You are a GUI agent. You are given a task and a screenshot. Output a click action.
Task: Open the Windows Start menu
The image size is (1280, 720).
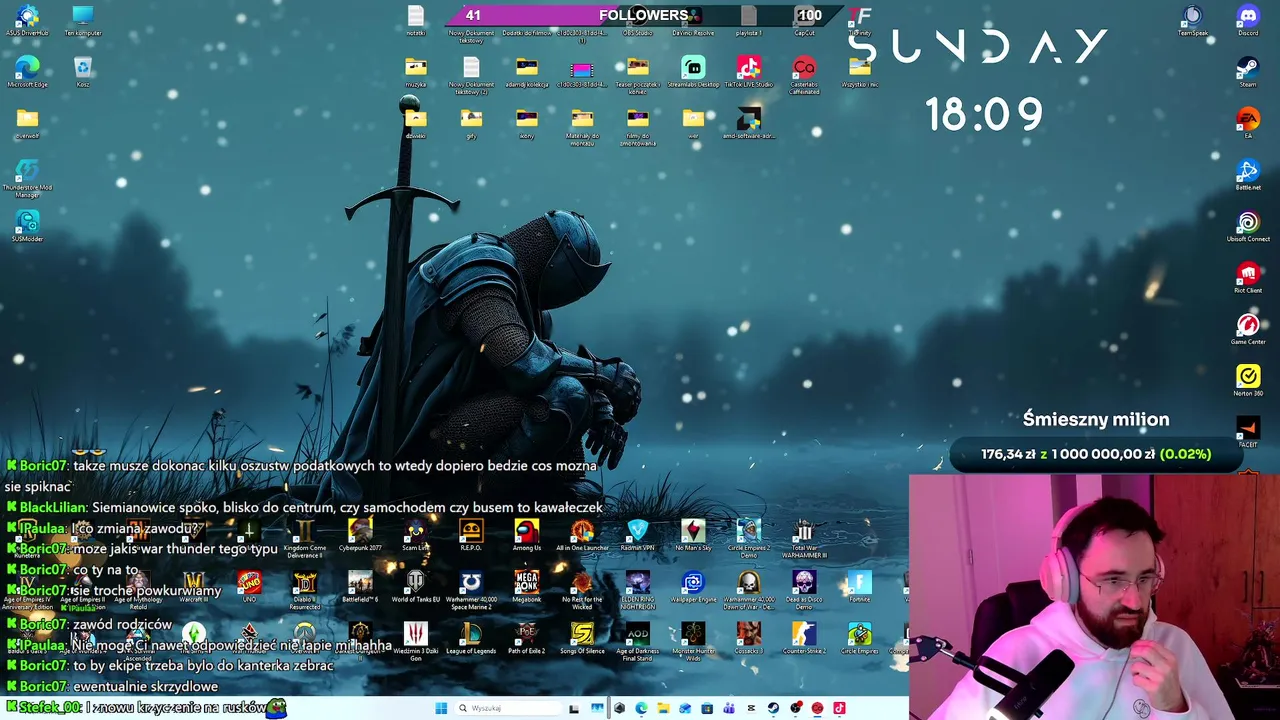coord(441,708)
